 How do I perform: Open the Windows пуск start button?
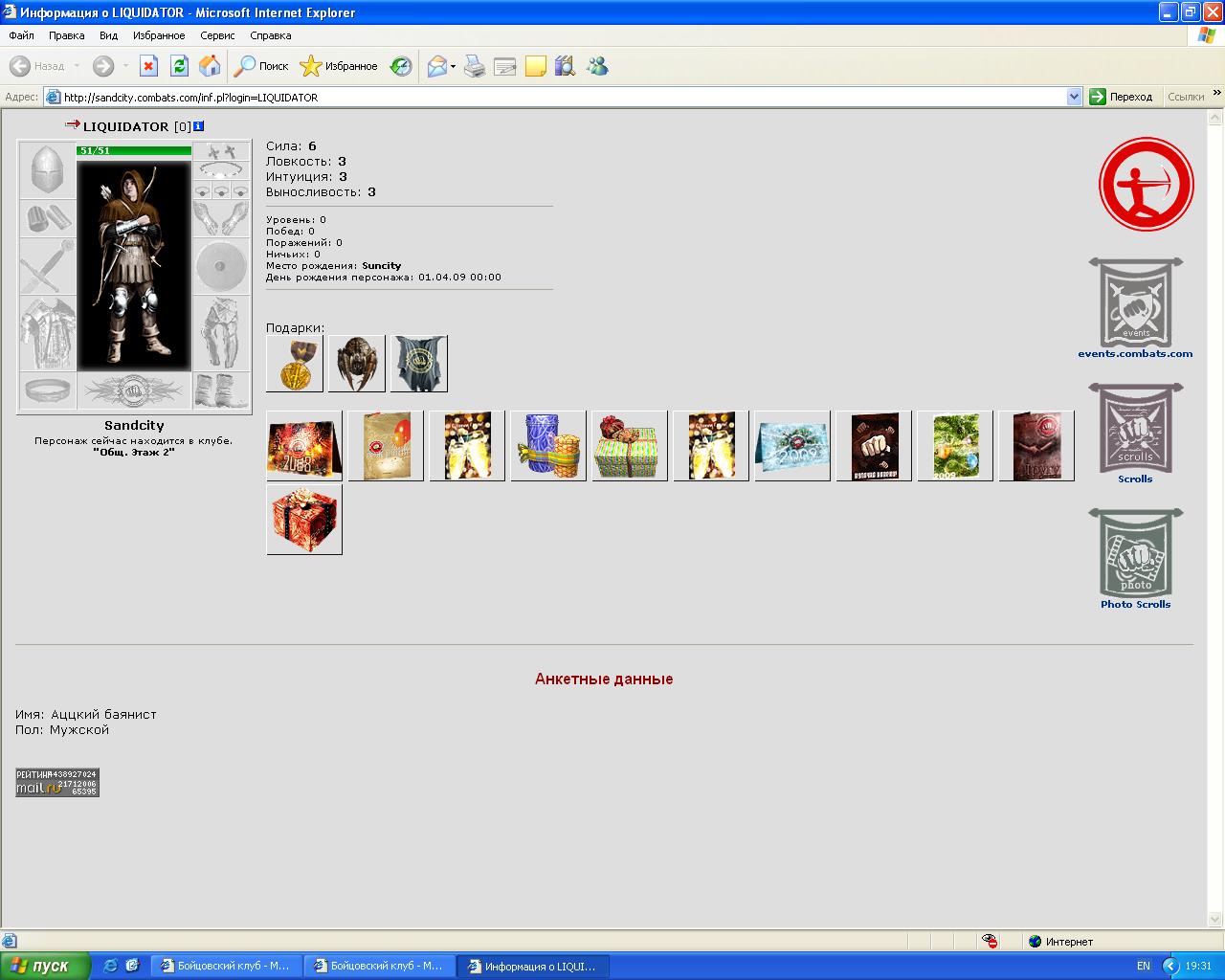click(x=45, y=966)
